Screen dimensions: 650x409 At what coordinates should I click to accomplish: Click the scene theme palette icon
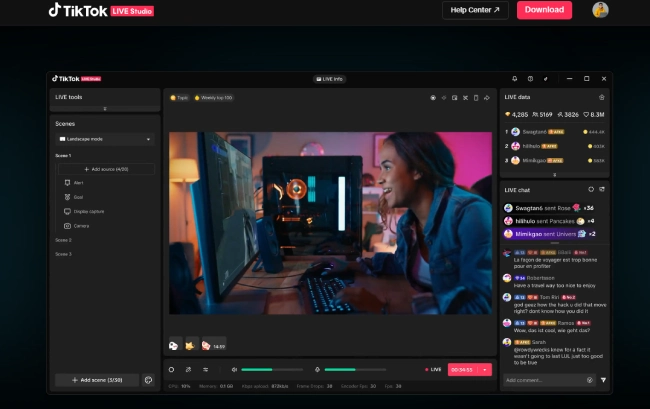[x=148, y=380]
